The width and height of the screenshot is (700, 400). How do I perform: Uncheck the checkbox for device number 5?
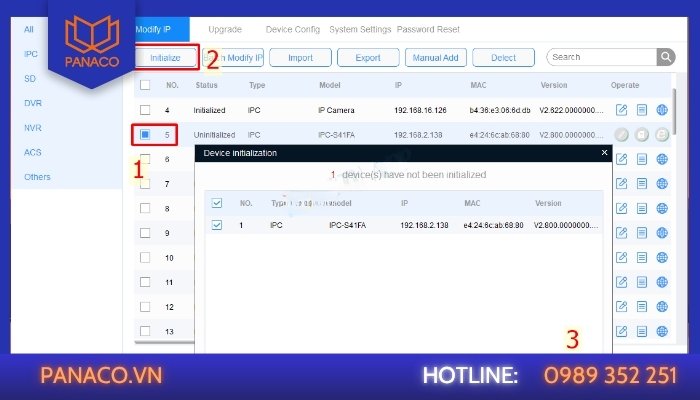pos(145,134)
